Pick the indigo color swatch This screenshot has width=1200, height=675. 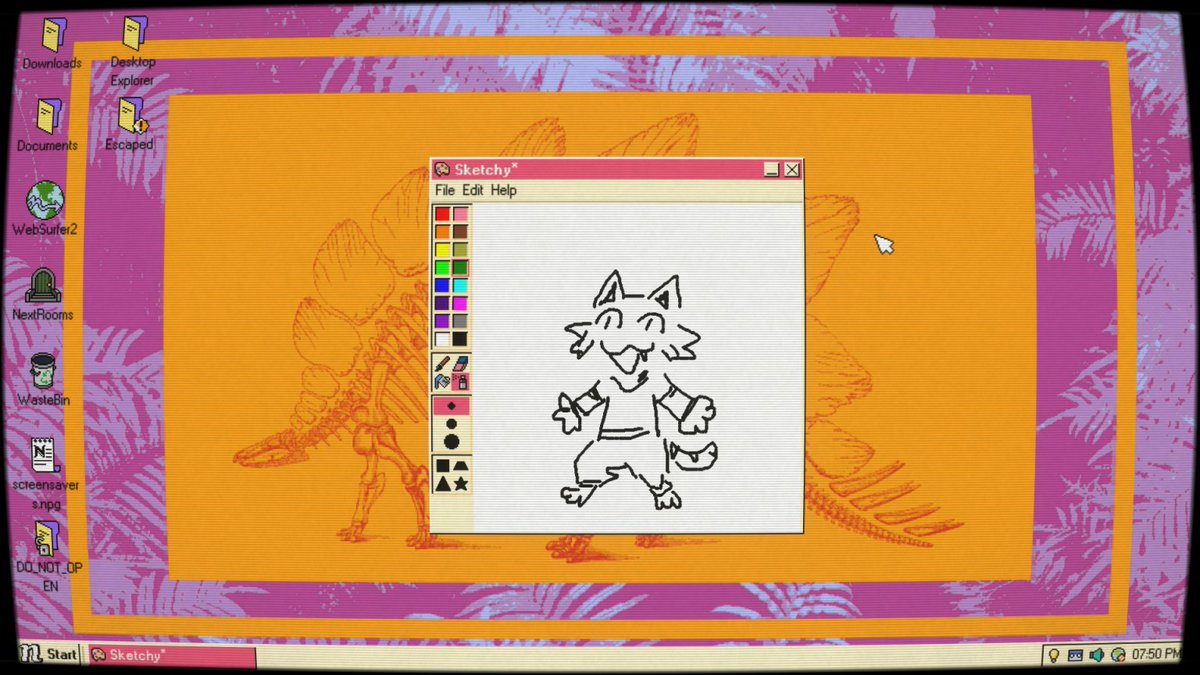tap(442, 302)
